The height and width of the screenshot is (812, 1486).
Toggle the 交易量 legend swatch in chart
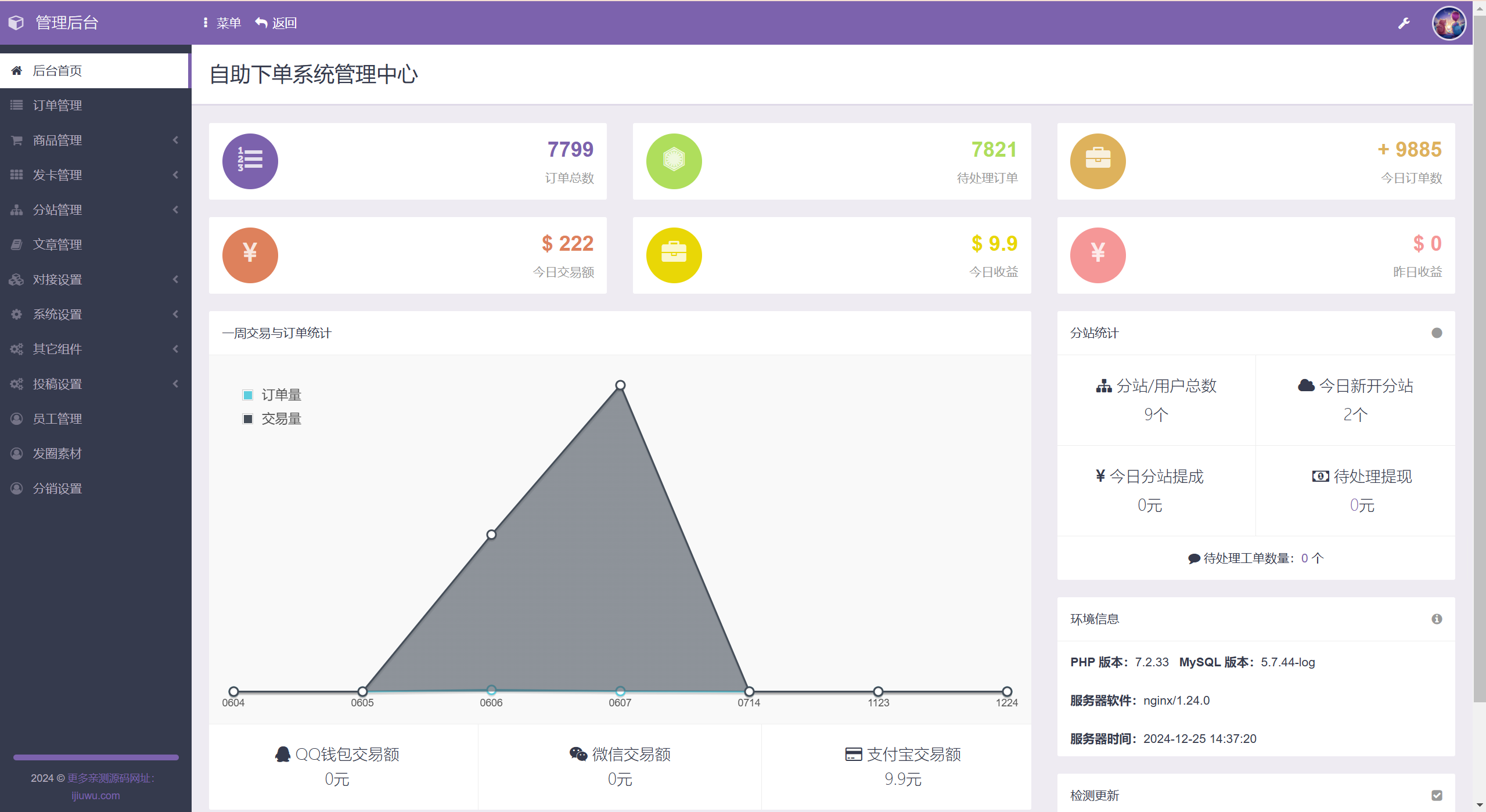tap(248, 419)
